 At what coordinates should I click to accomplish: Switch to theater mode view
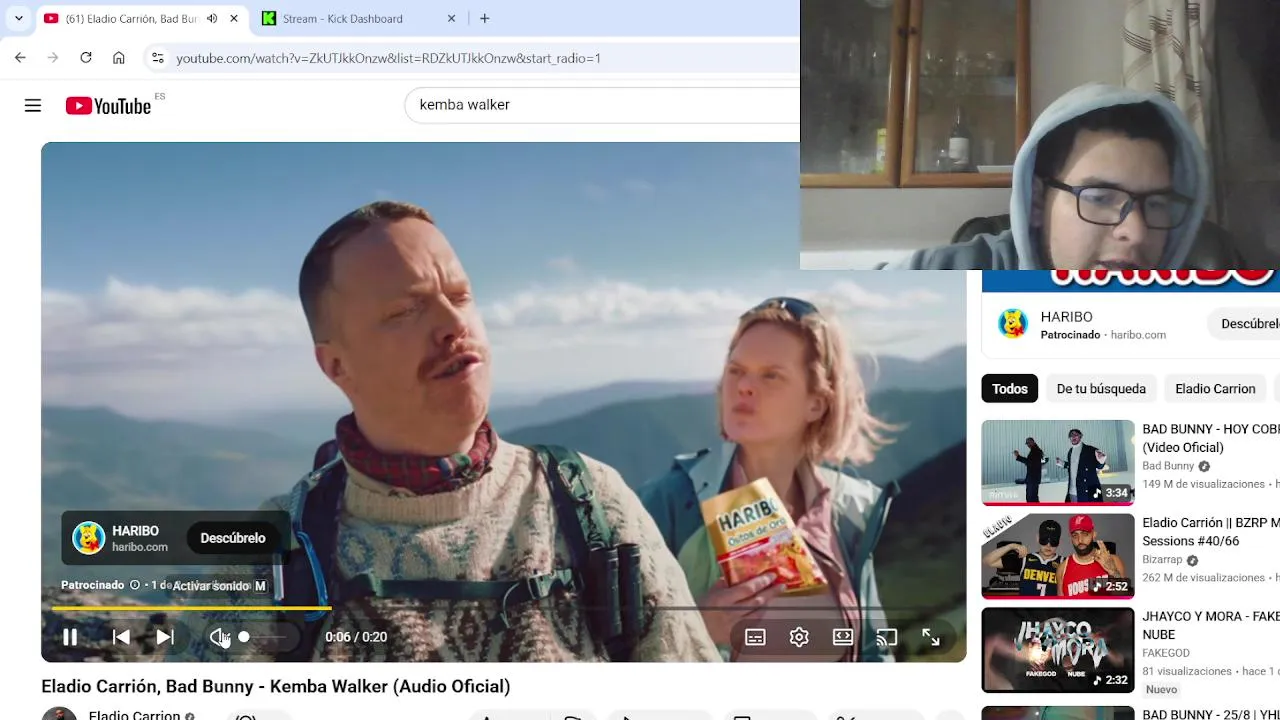coord(843,637)
